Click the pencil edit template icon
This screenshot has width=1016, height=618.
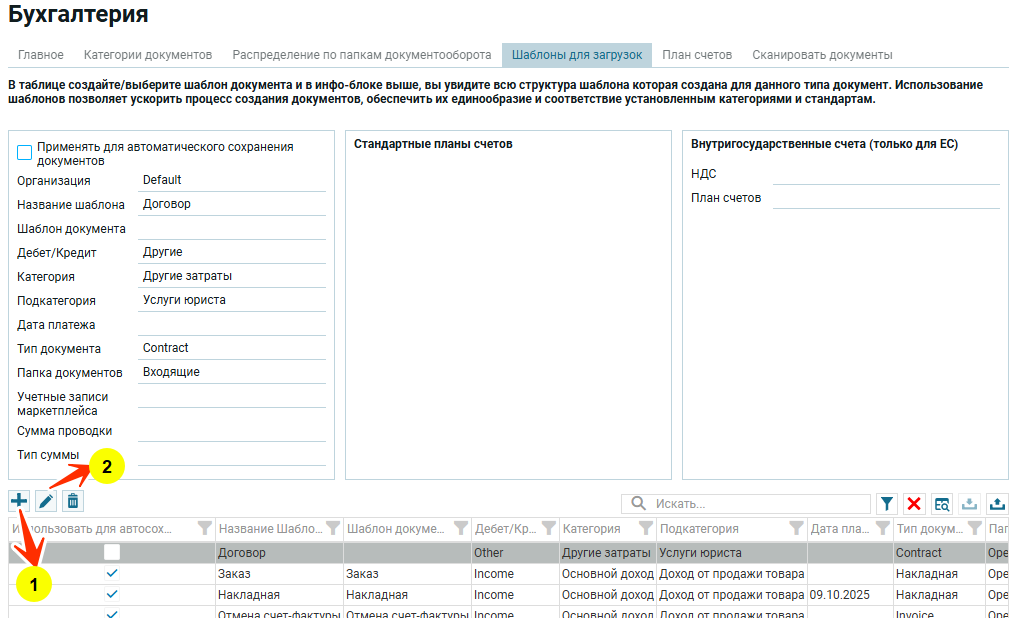(46, 500)
